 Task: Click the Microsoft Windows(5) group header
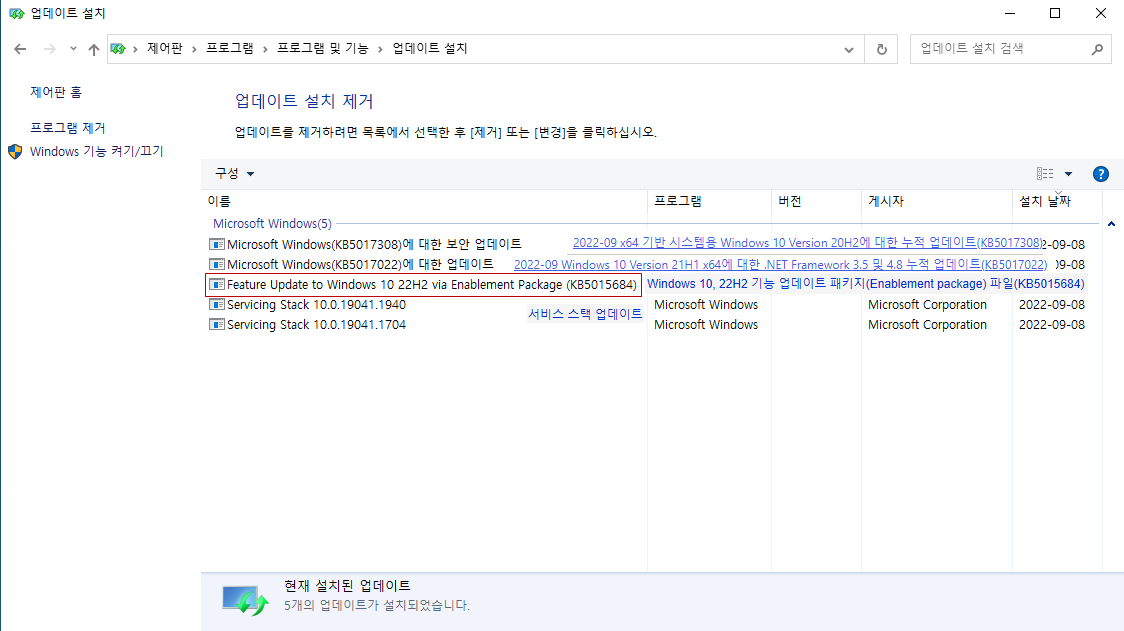pos(272,224)
